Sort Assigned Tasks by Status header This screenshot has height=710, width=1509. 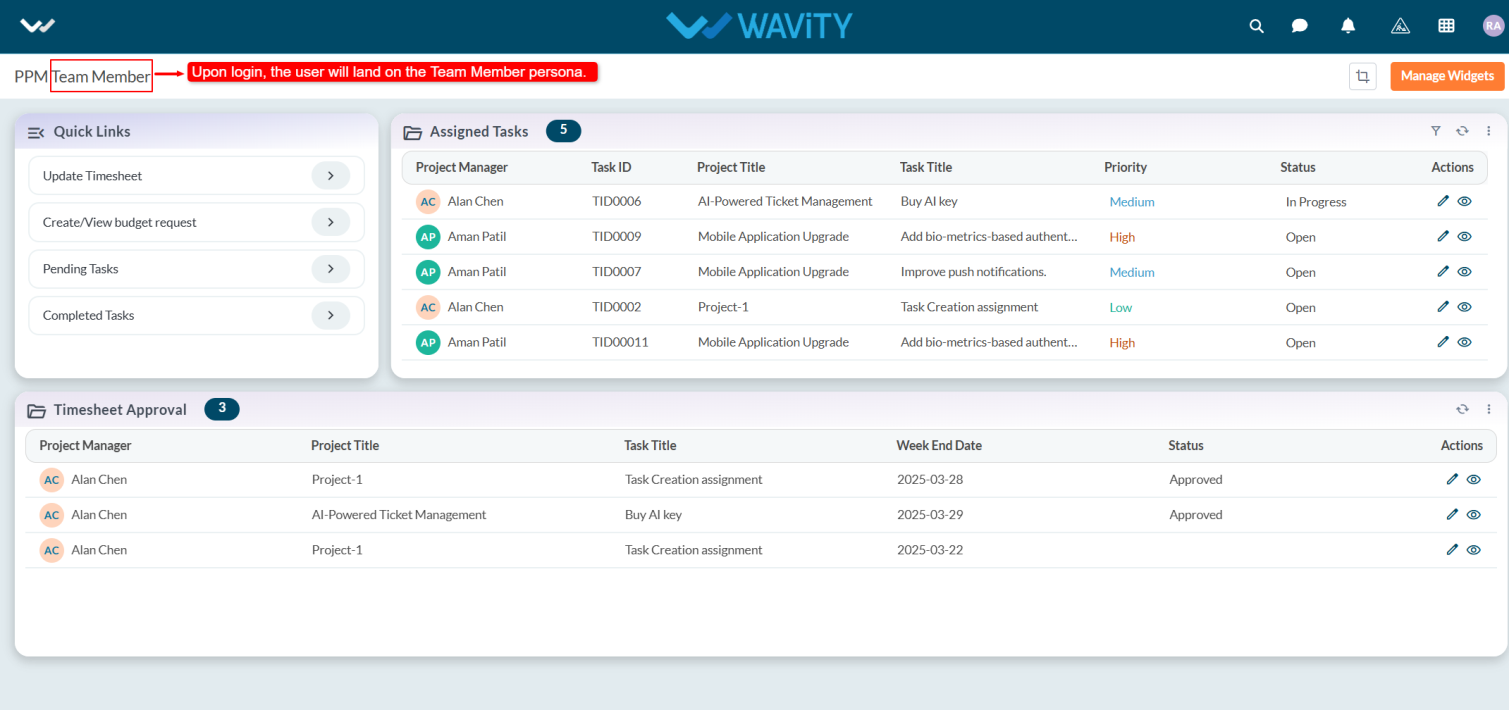(x=1298, y=167)
